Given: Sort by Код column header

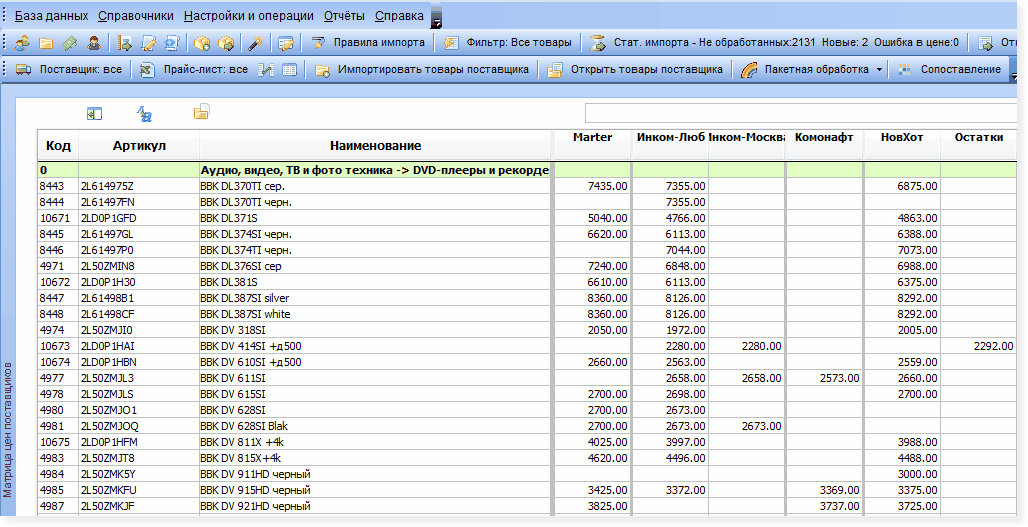Looking at the screenshot, I should click(58, 146).
